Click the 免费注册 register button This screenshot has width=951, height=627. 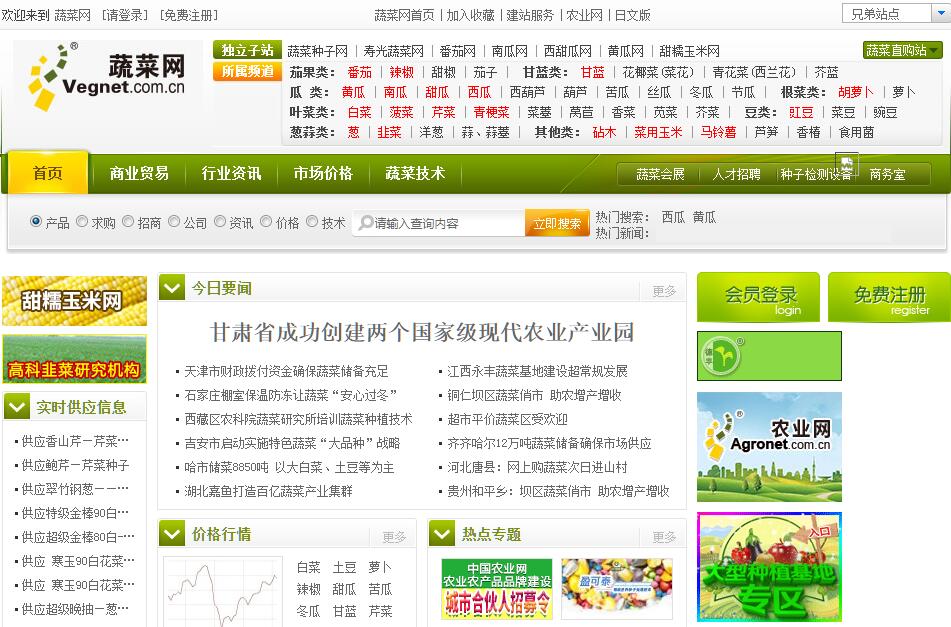[889, 297]
